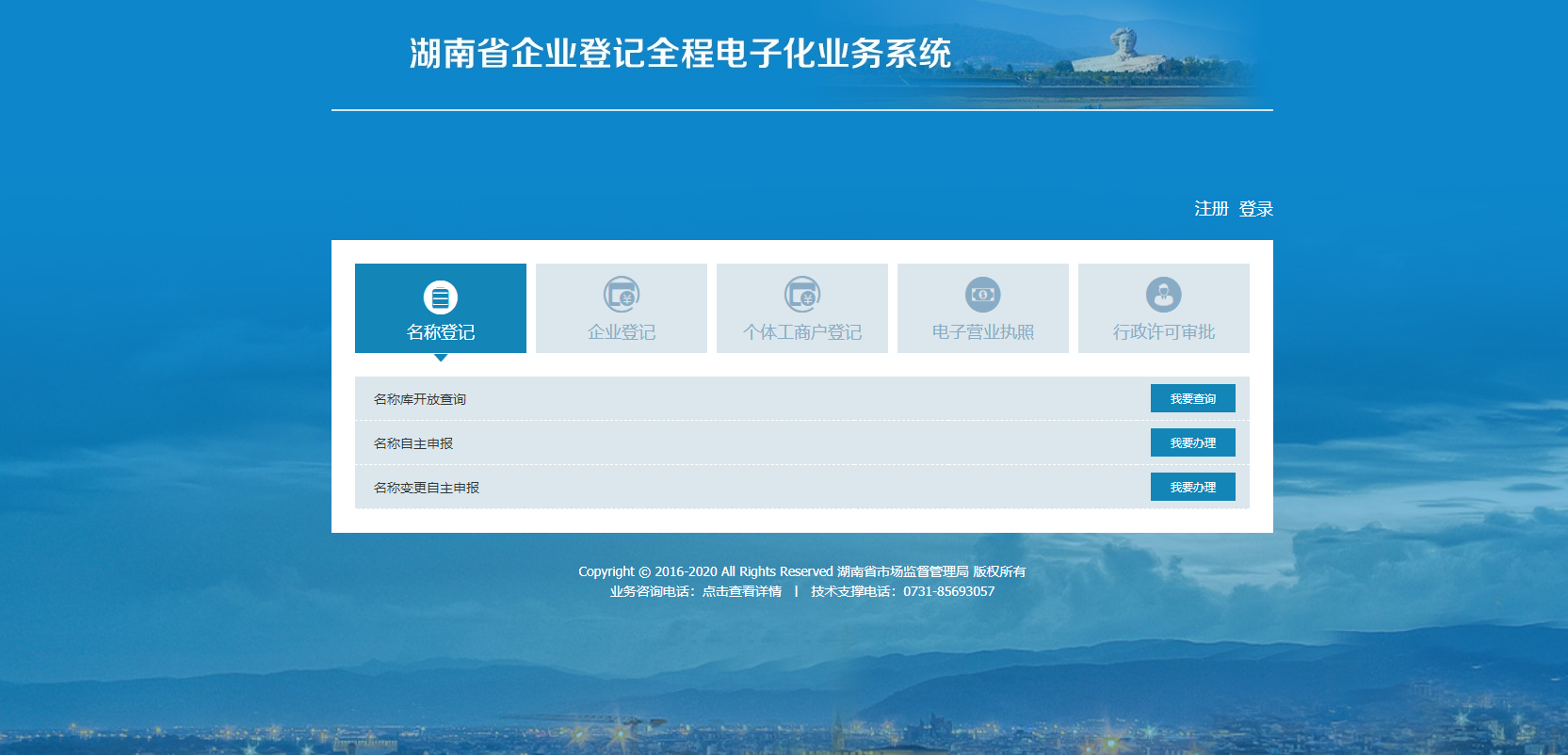Click the 电子营业执照 banknote icon

[982, 295]
